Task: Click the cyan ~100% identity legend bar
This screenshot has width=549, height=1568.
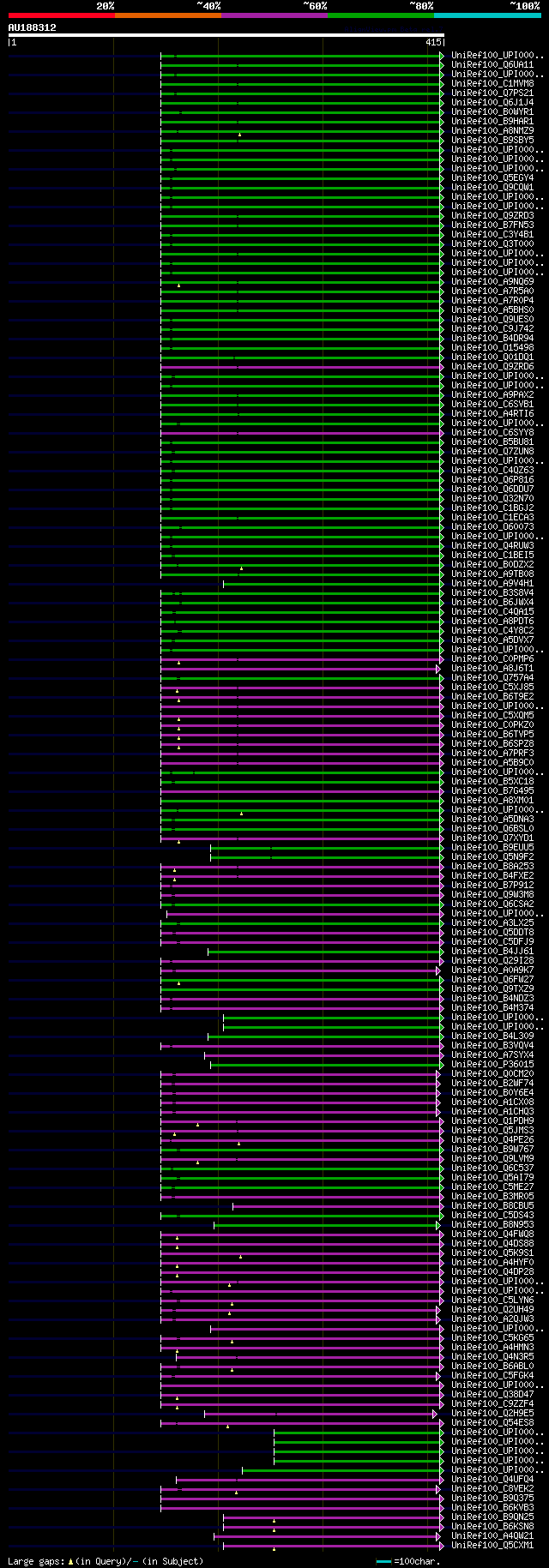Action: tap(487, 15)
